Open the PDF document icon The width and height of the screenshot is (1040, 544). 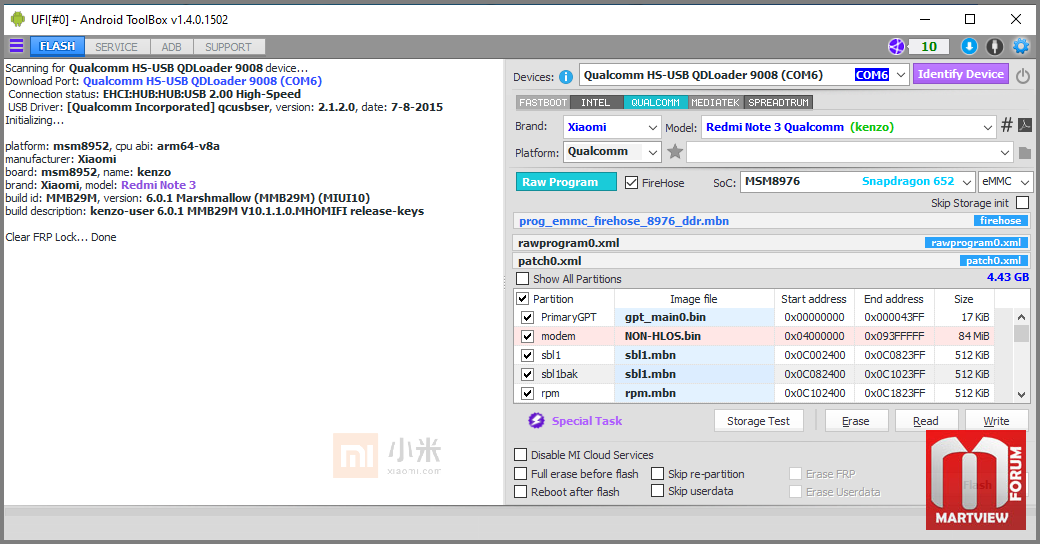coord(1025,126)
